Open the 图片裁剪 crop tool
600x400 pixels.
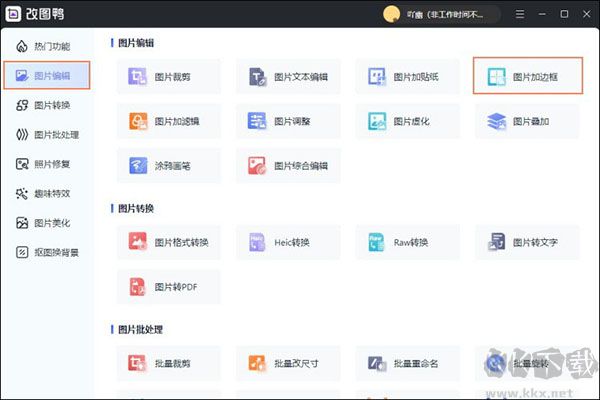tap(169, 77)
